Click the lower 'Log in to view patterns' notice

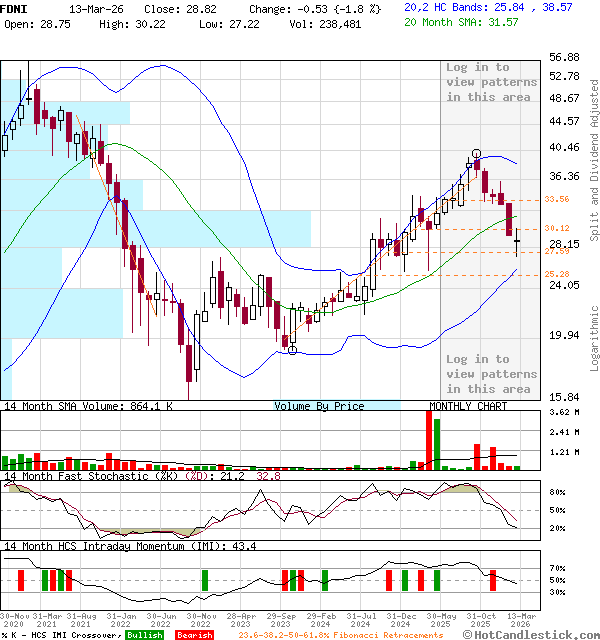click(491, 374)
